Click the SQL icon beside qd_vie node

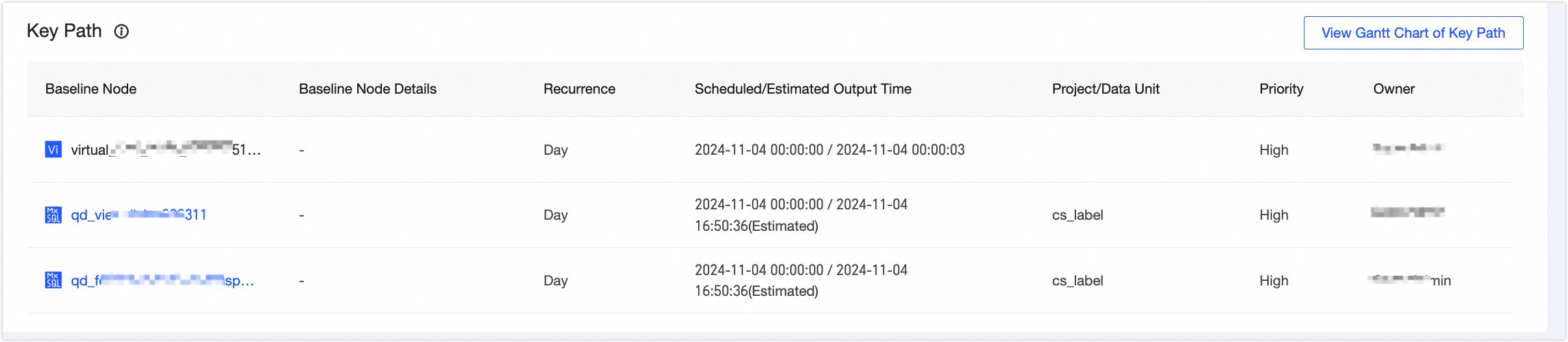click(53, 215)
